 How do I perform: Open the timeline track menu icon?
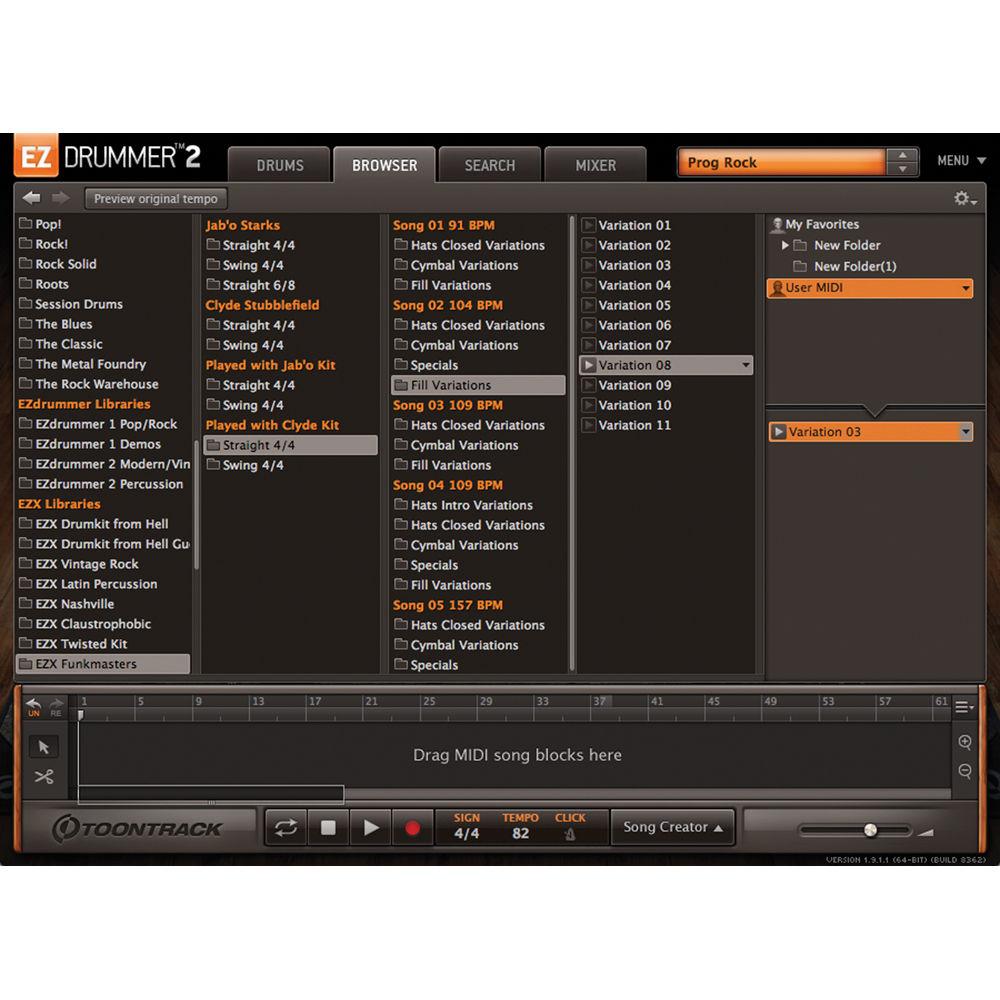tap(964, 707)
